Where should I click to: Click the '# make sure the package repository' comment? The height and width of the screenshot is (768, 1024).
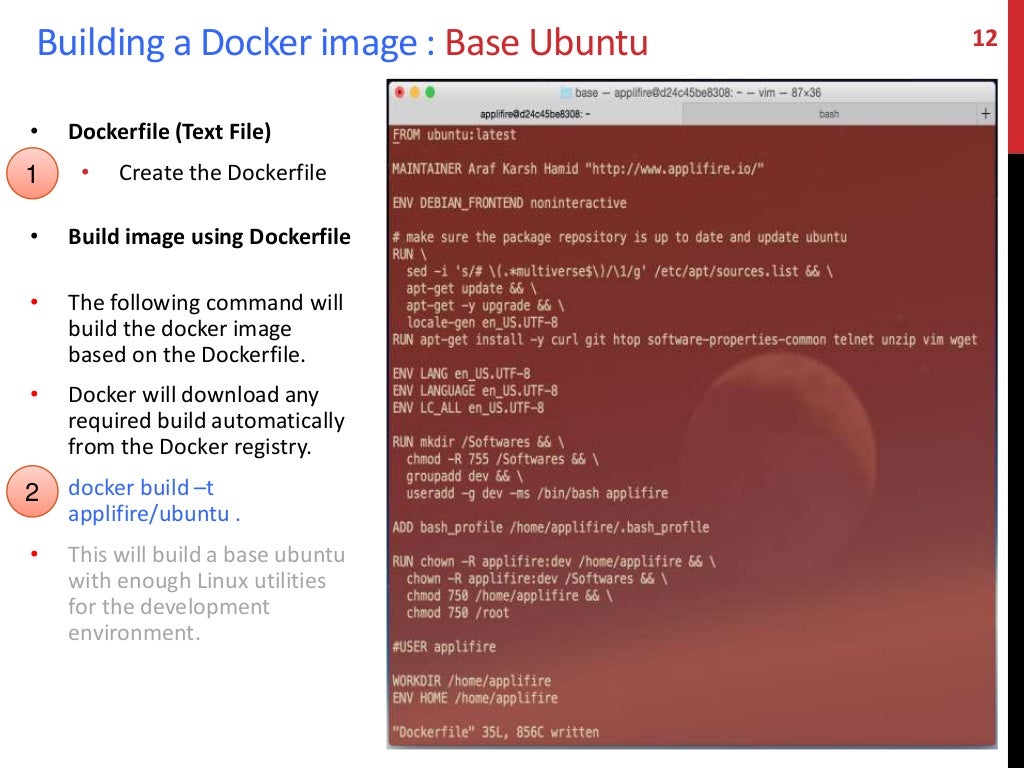click(619, 237)
